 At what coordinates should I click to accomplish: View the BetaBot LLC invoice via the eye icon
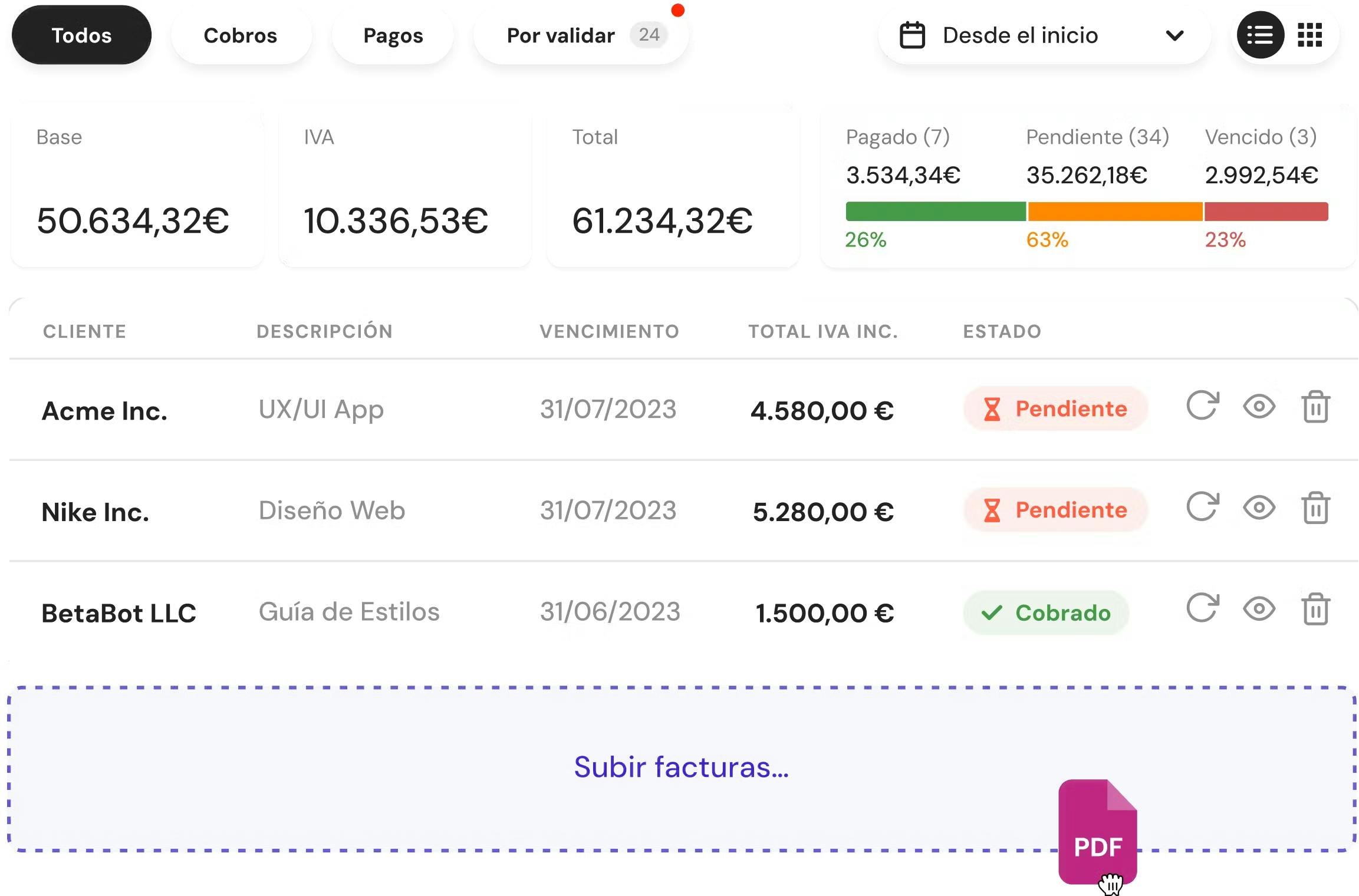pos(1259,609)
